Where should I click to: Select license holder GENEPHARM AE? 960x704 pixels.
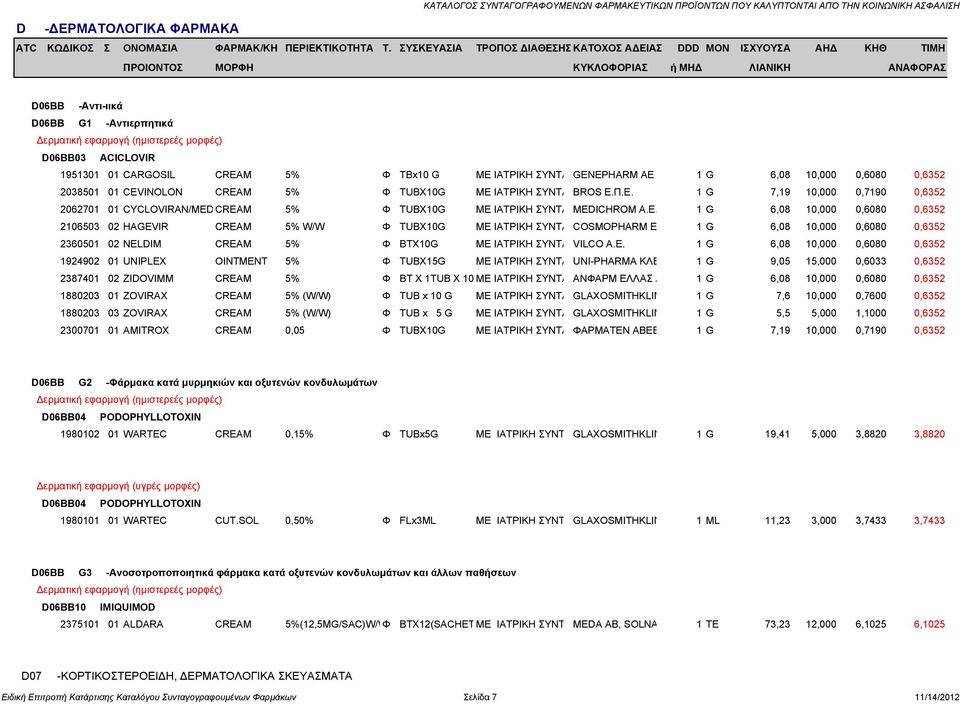(x=613, y=174)
